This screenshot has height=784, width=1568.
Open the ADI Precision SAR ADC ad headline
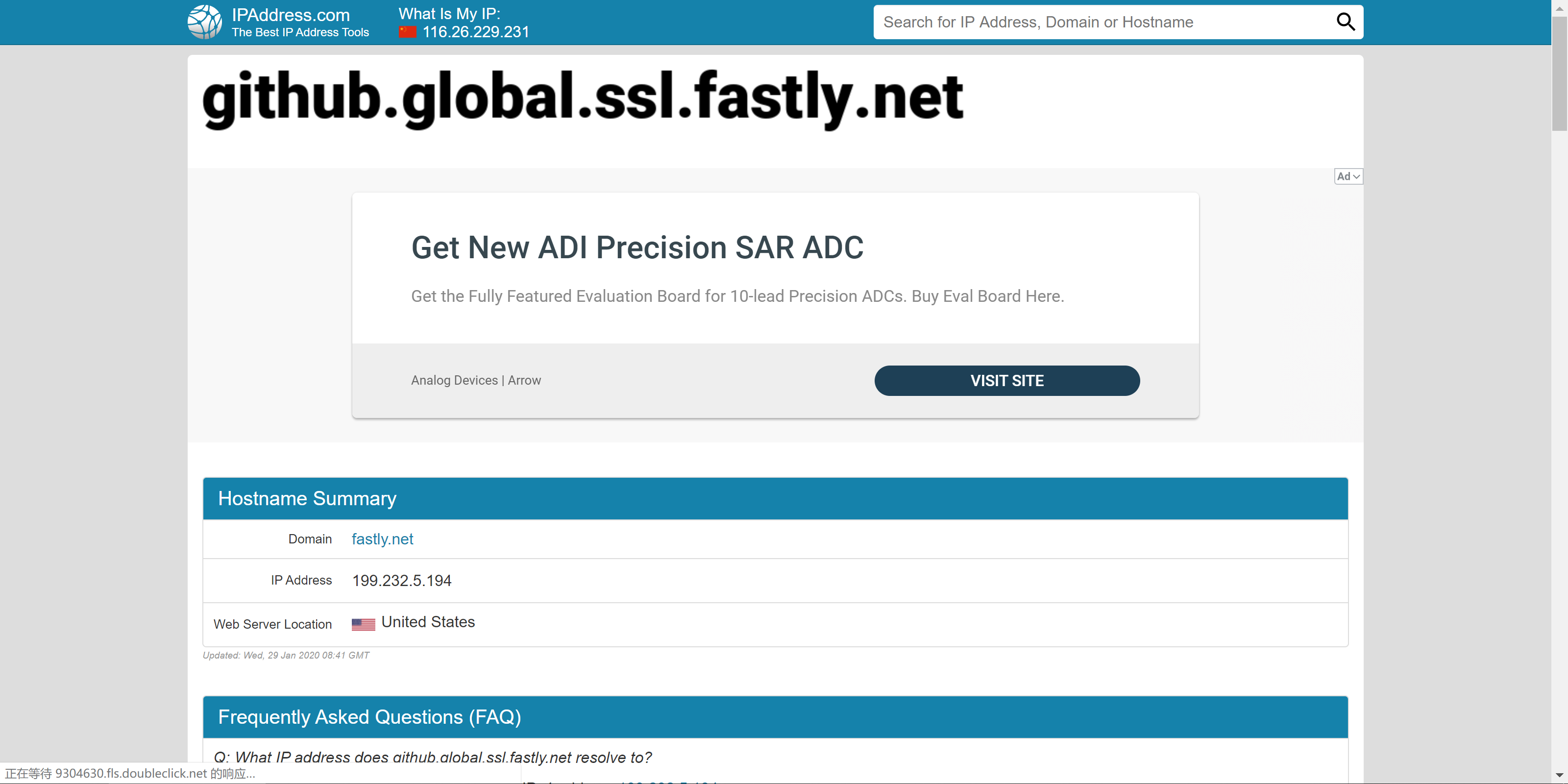(x=637, y=248)
